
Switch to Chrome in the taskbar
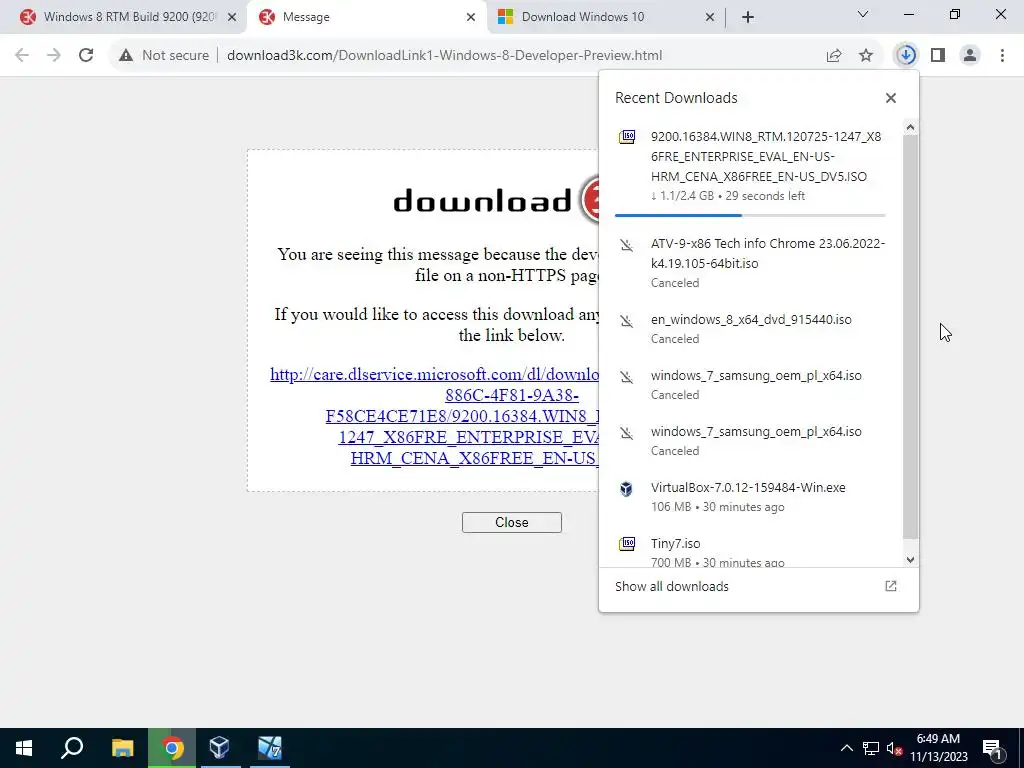pyautogui.click(x=172, y=748)
